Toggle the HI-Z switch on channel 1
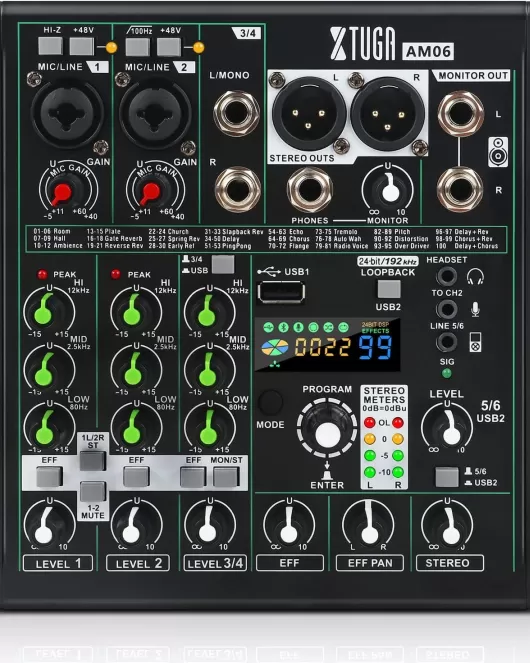The height and width of the screenshot is (663, 530). (x=50, y=46)
